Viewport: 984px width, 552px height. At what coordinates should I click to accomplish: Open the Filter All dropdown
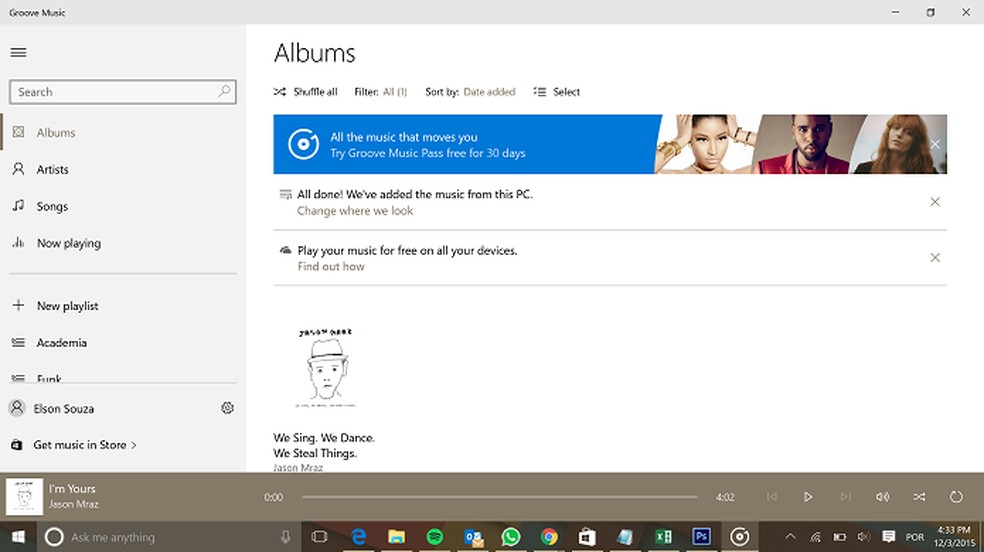[x=380, y=92]
